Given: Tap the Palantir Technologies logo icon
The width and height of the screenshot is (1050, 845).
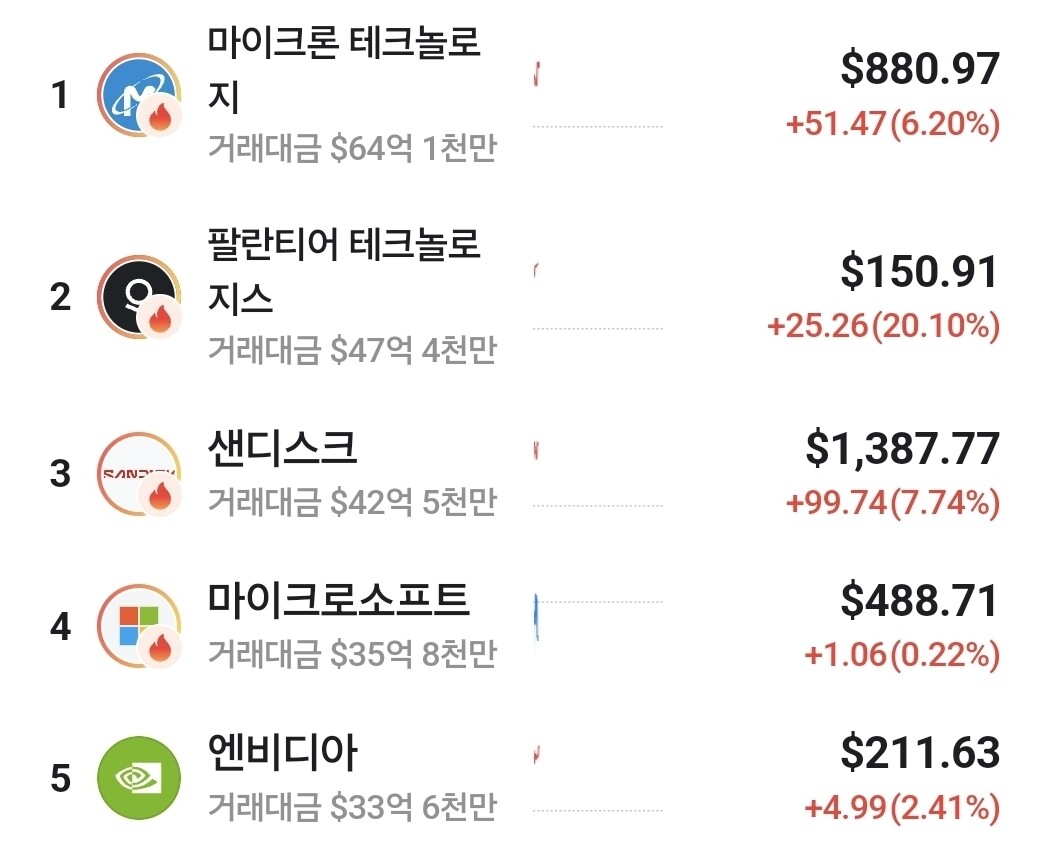Looking at the screenshot, I should pos(139,297).
